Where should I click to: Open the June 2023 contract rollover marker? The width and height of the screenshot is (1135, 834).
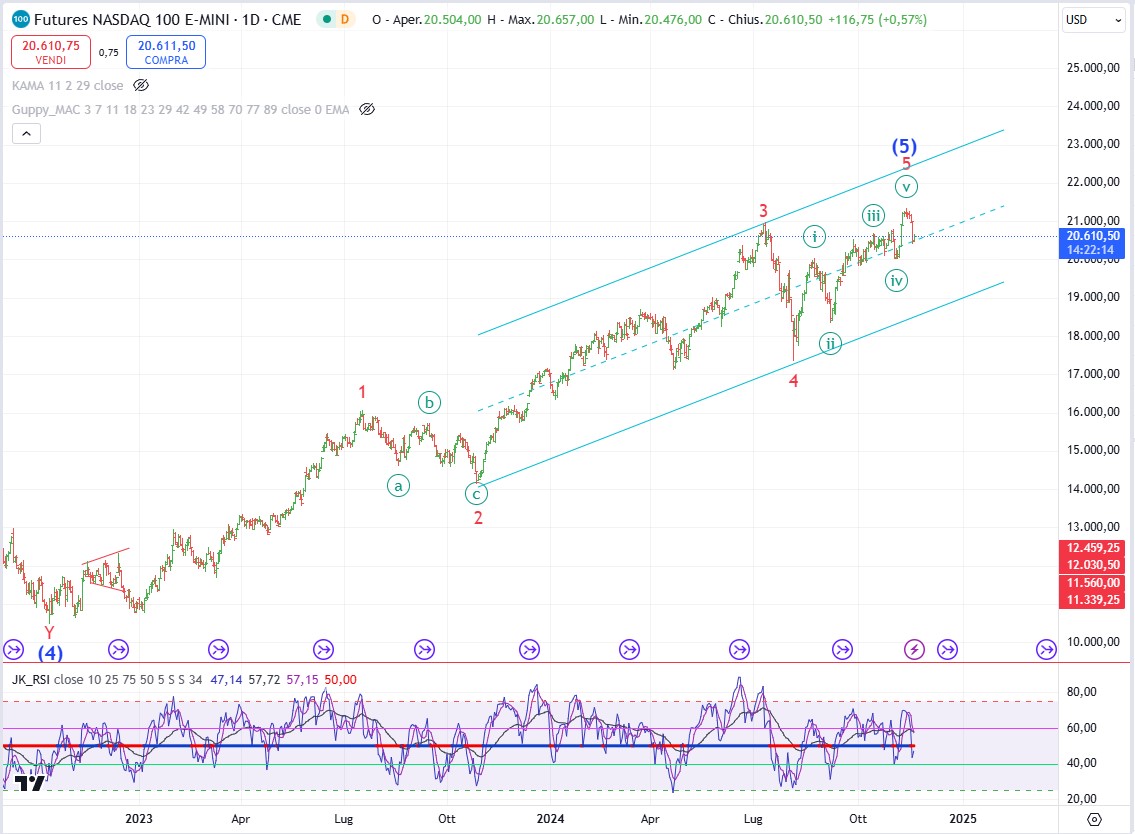coord(324,649)
